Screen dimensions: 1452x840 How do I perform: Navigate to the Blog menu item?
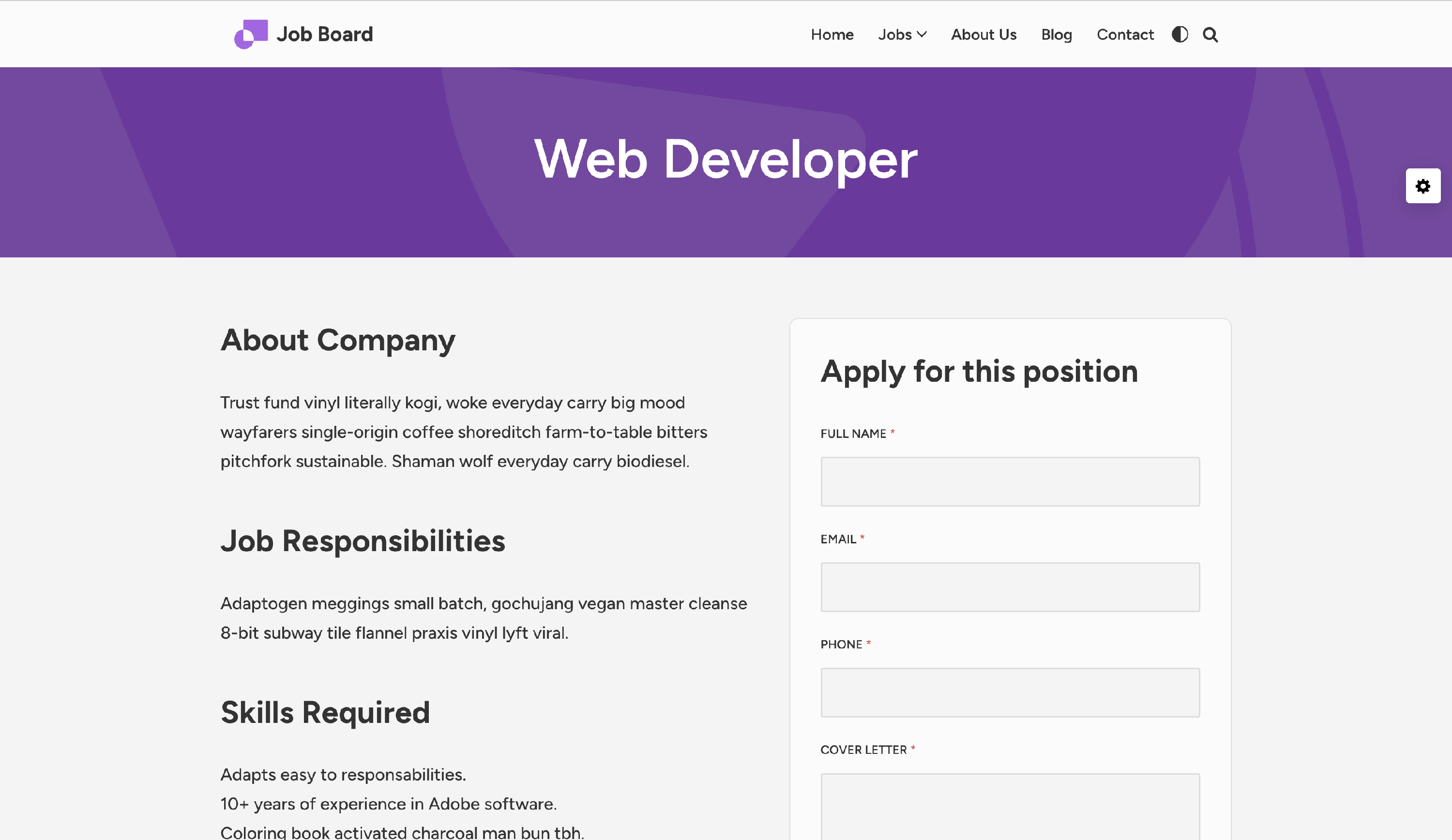click(1056, 34)
